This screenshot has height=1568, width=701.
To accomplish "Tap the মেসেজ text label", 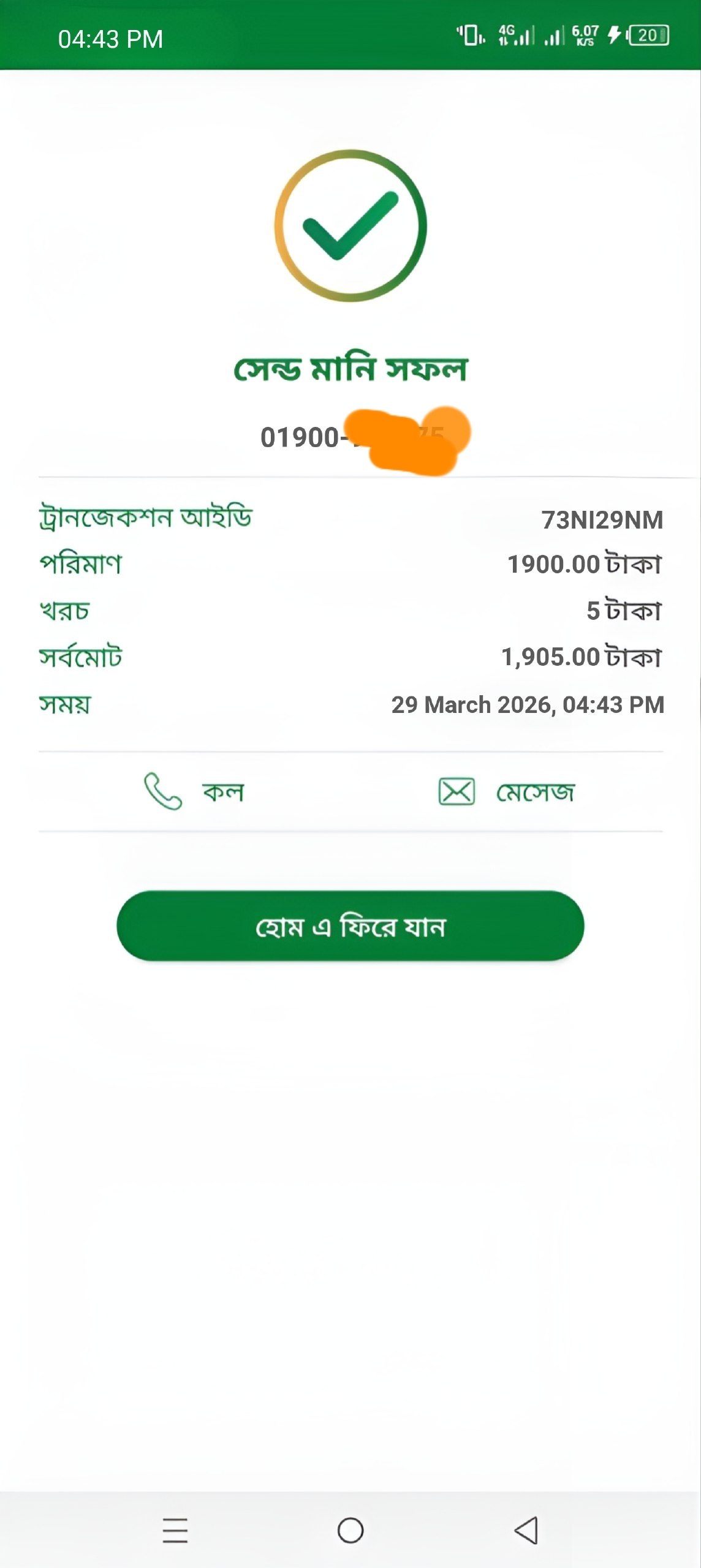I will [535, 792].
